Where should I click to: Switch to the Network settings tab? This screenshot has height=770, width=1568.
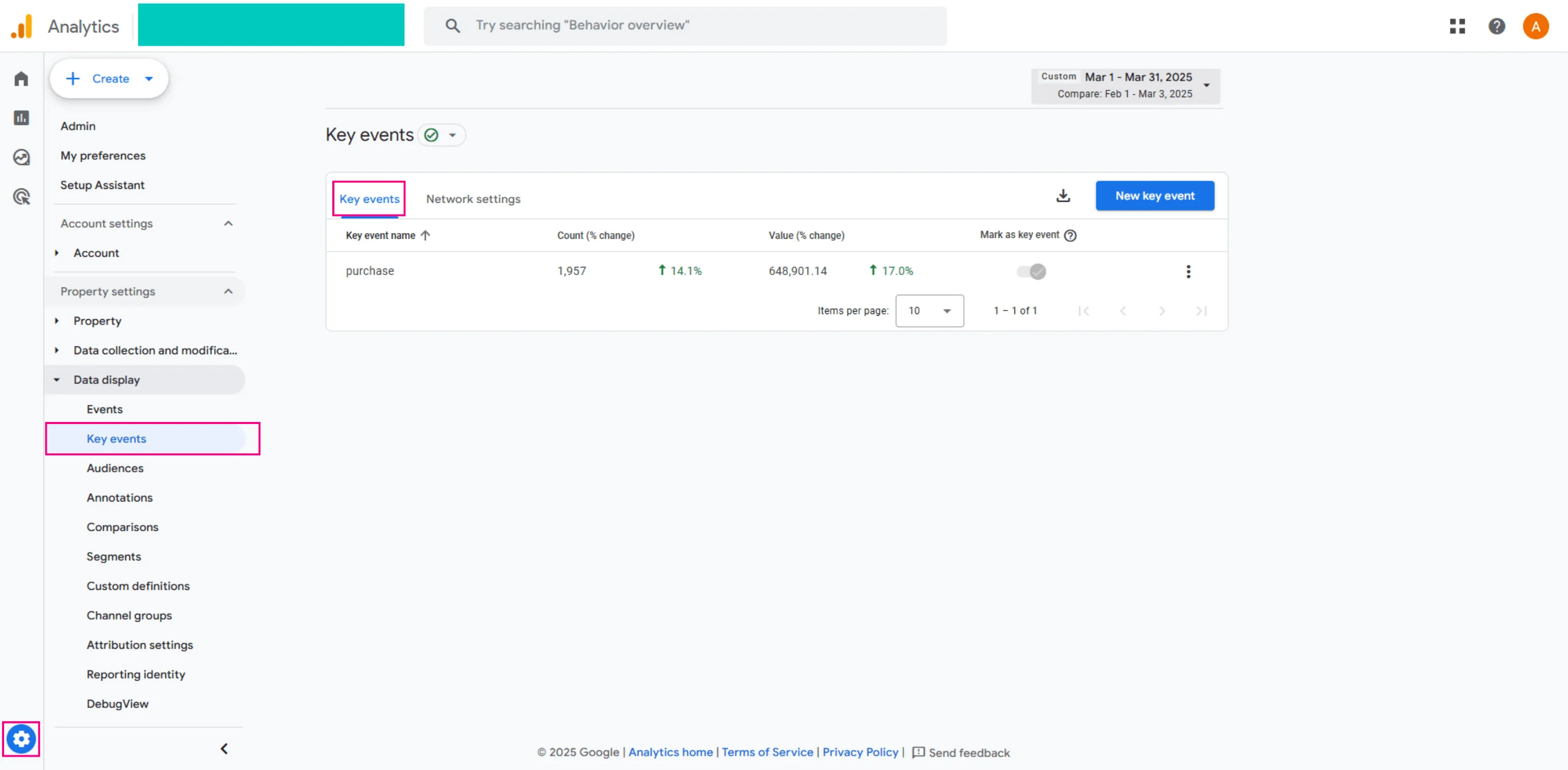(x=473, y=199)
